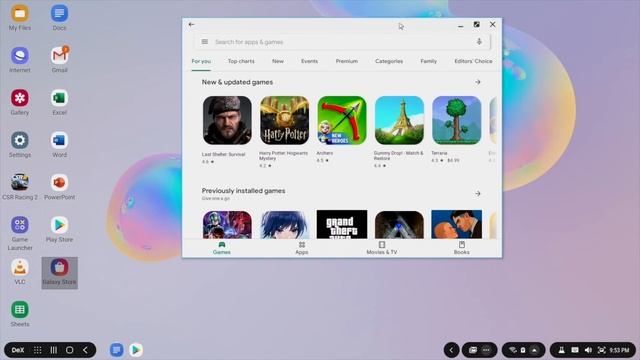Go back in the Play Store window

point(191,24)
